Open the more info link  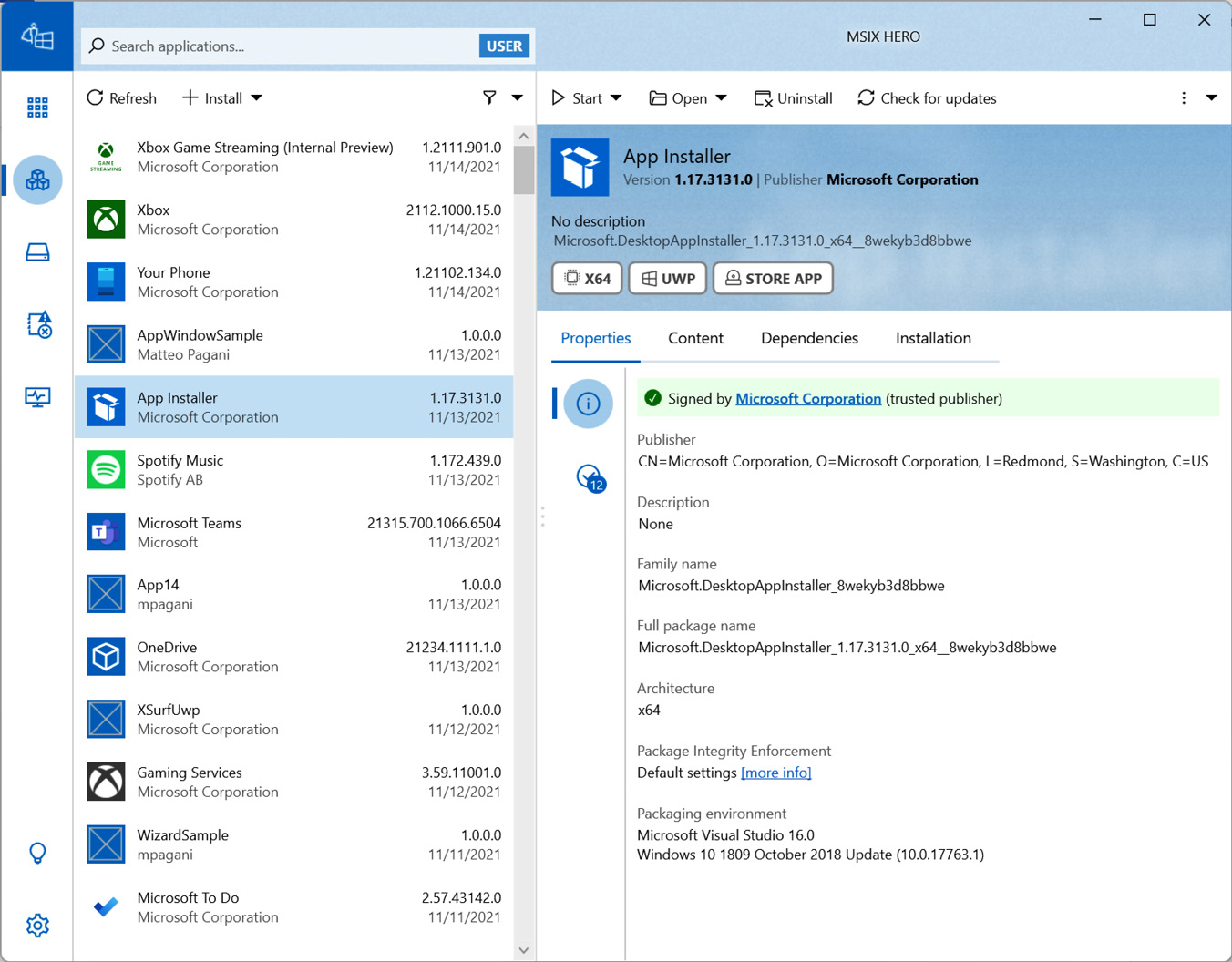(x=775, y=773)
